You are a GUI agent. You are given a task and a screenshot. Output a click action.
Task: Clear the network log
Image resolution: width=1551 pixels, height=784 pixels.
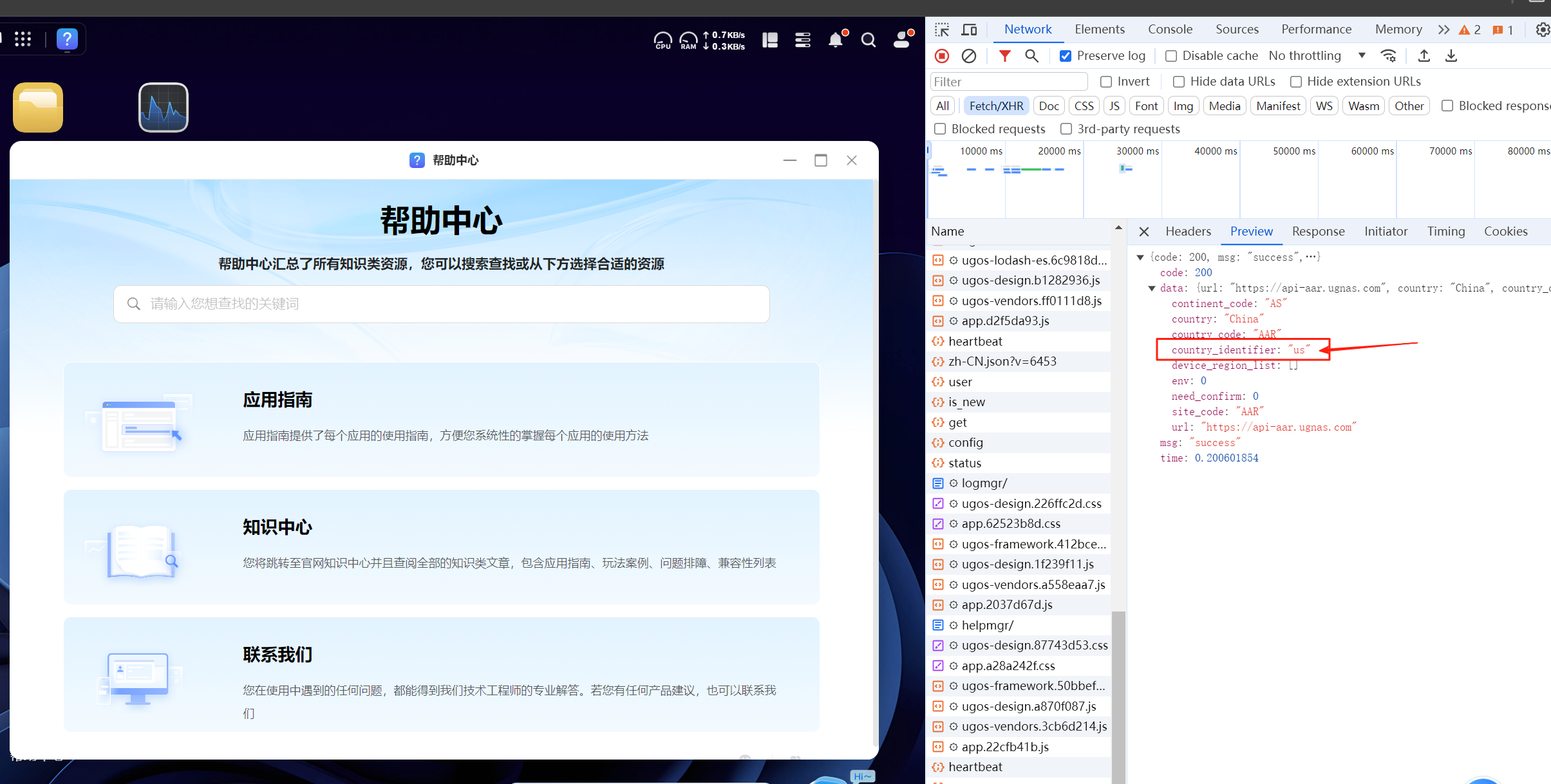pos(969,56)
